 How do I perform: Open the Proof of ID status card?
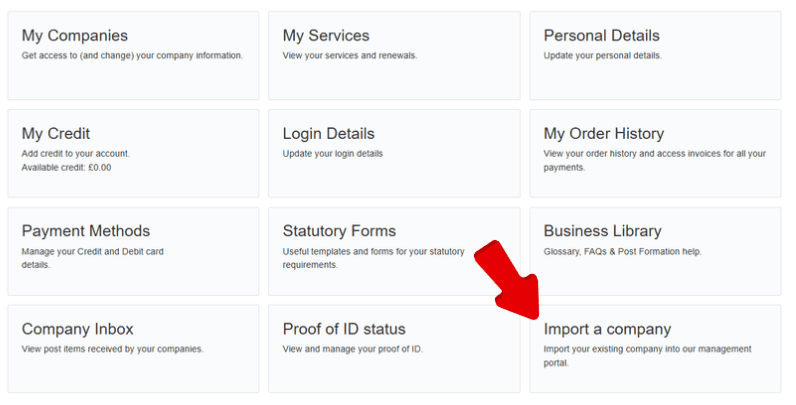[x=394, y=349]
